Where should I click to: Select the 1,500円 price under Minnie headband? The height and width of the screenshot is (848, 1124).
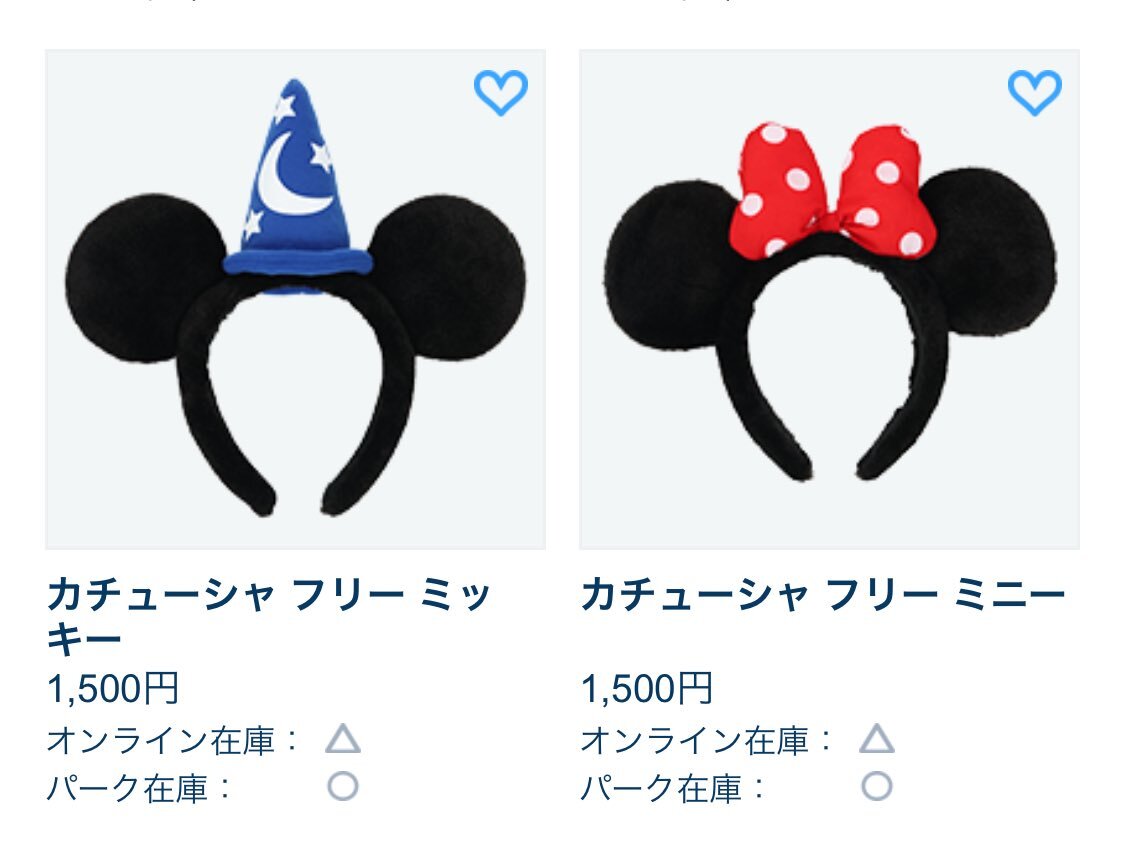[647, 689]
